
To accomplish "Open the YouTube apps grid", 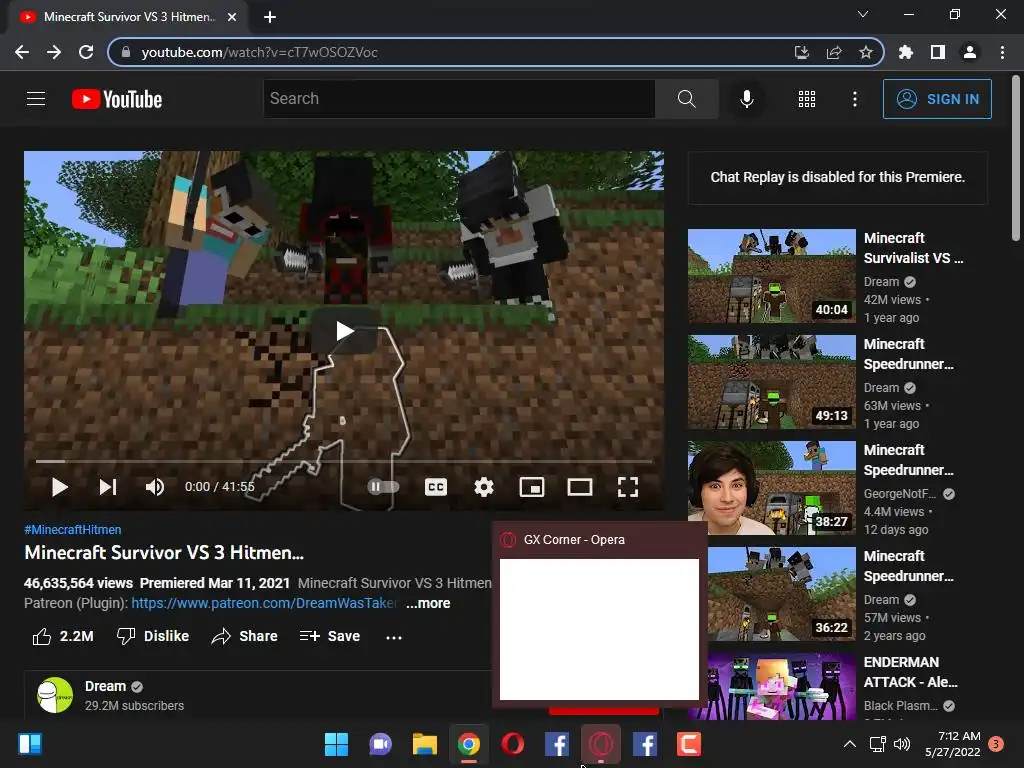I will (807, 99).
